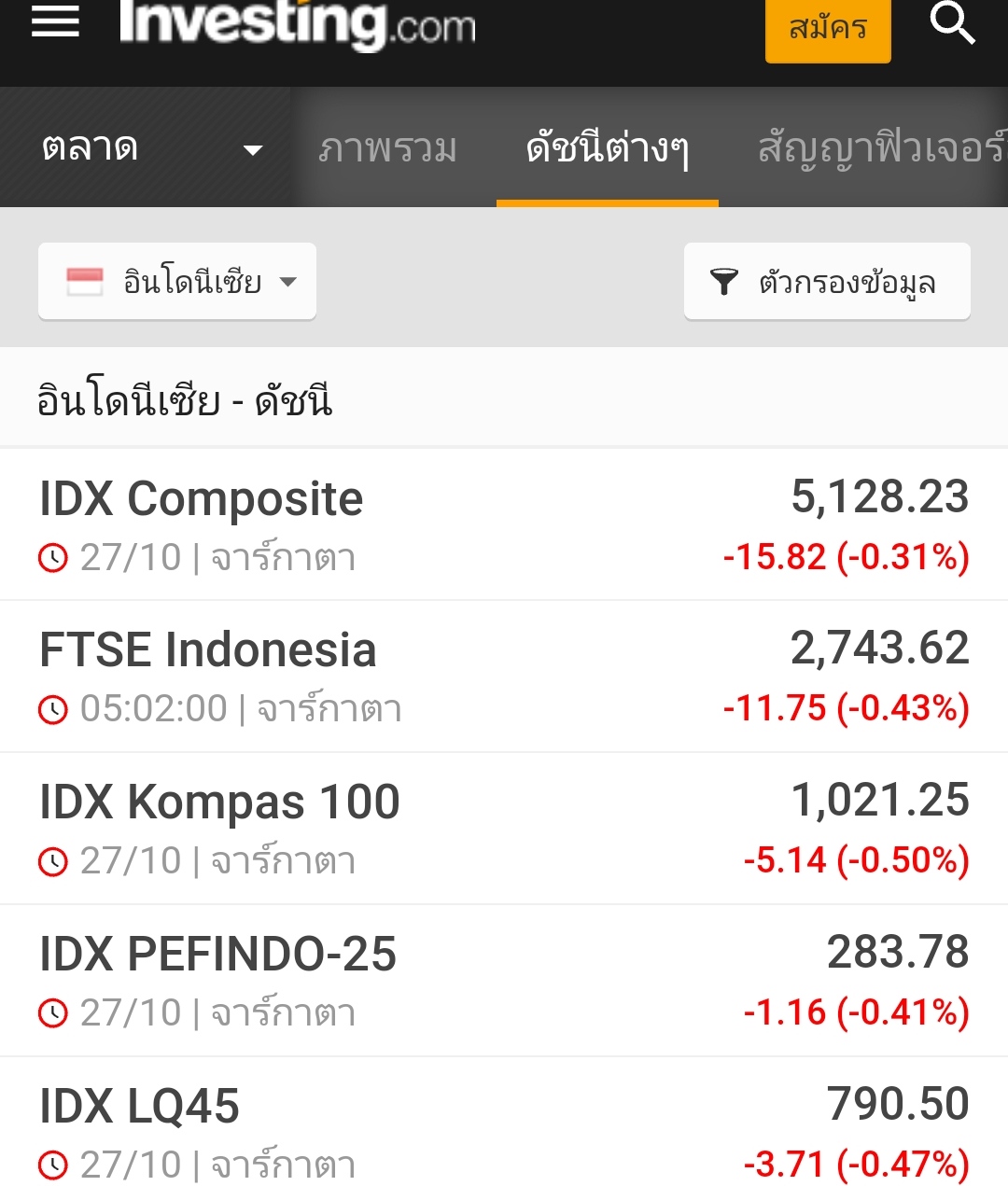
Task: Open the อินโดนีเซีย country dropdown
Action: pos(177,281)
